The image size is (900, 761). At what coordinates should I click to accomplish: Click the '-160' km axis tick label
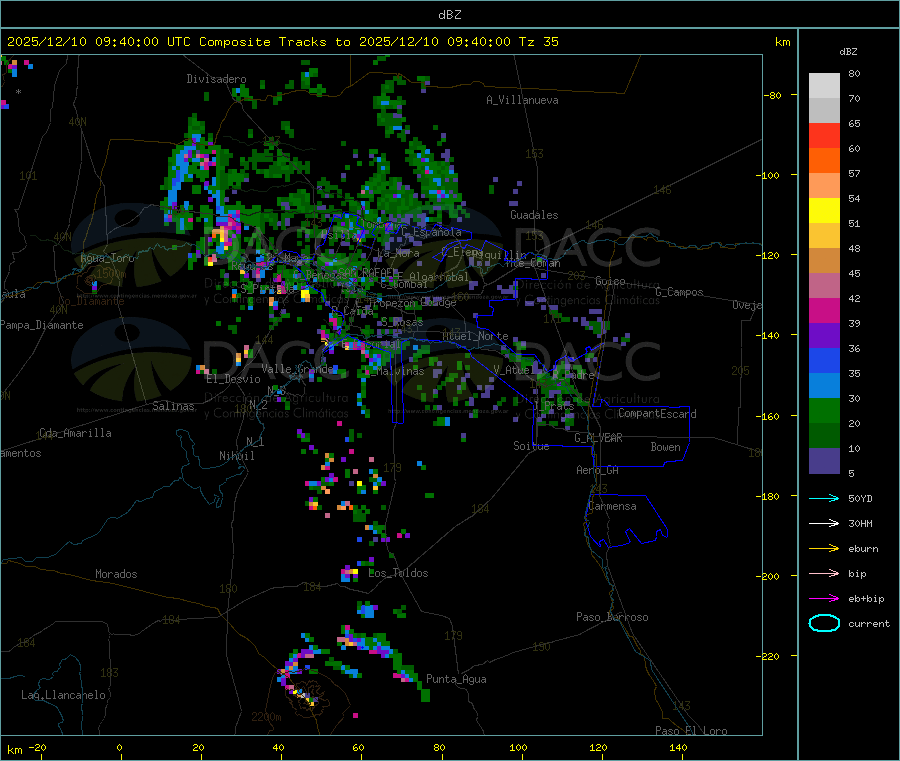(x=770, y=416)
